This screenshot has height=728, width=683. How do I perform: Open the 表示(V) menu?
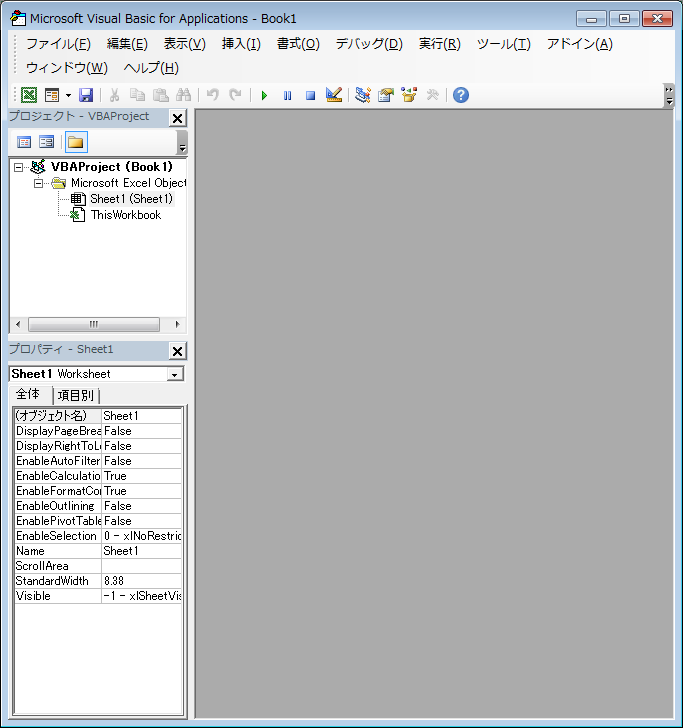(184, 44)
